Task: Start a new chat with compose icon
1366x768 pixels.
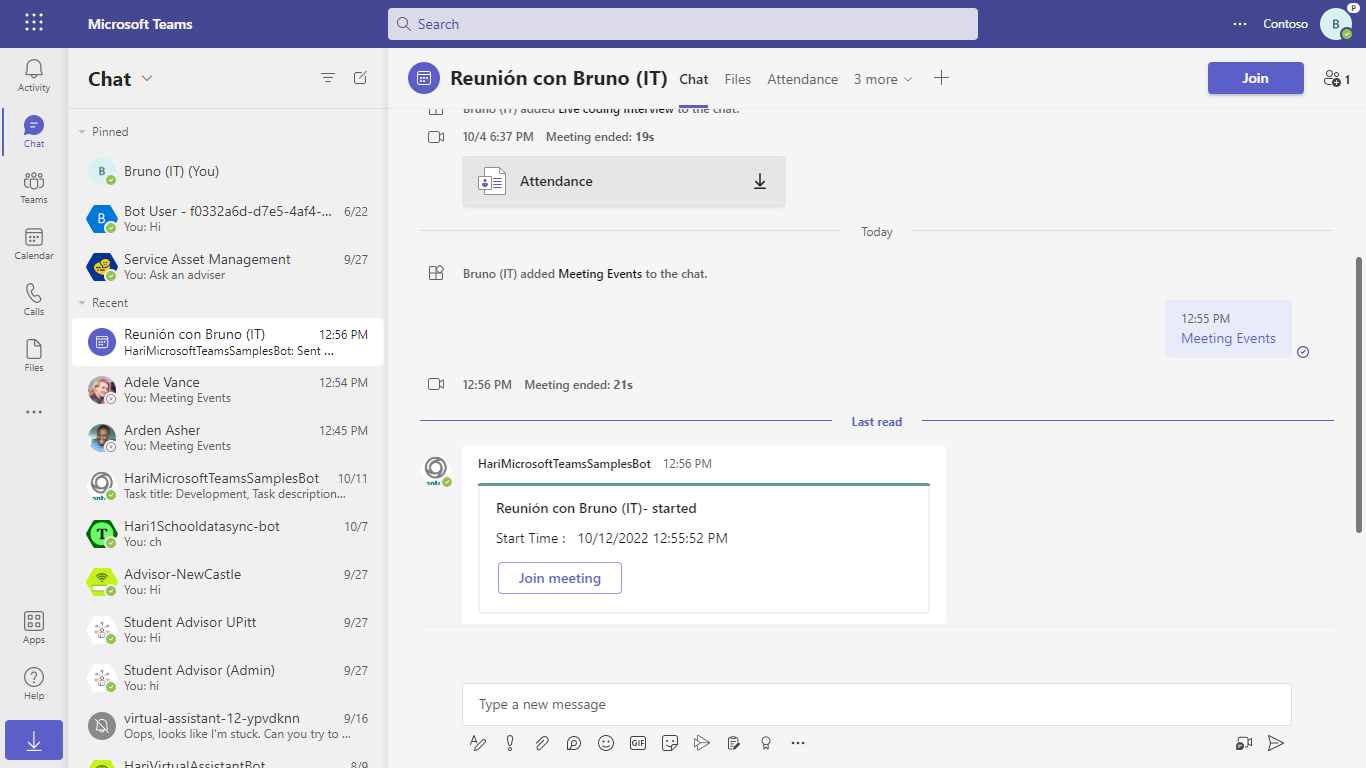Action: [361, 78]
